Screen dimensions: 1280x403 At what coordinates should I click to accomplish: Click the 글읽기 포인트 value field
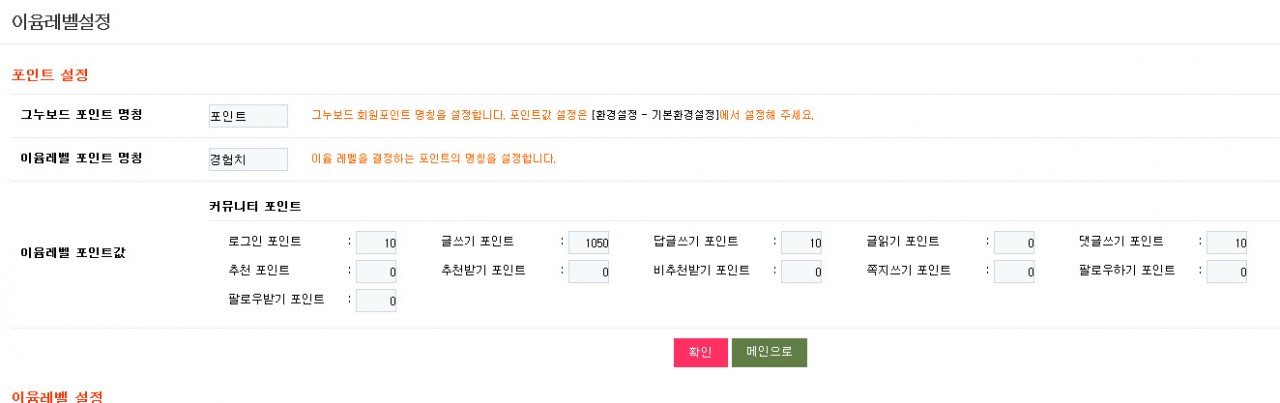point(1014,243)
